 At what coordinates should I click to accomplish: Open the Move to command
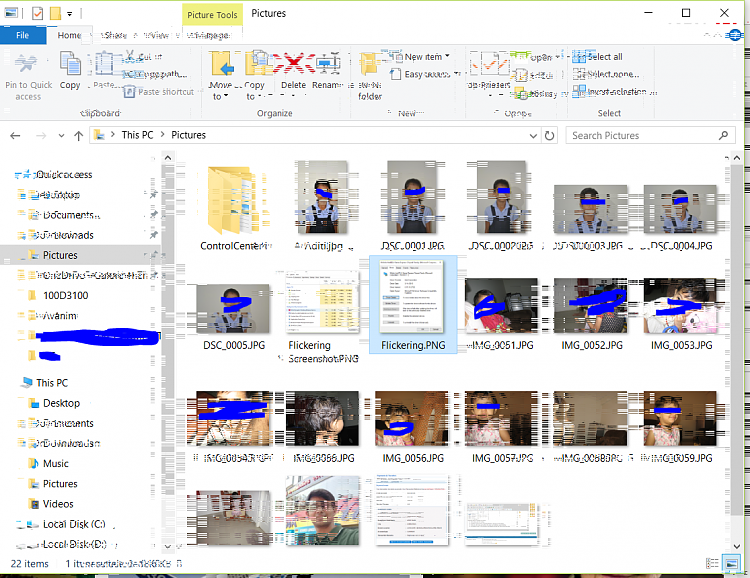pos(221,74)
